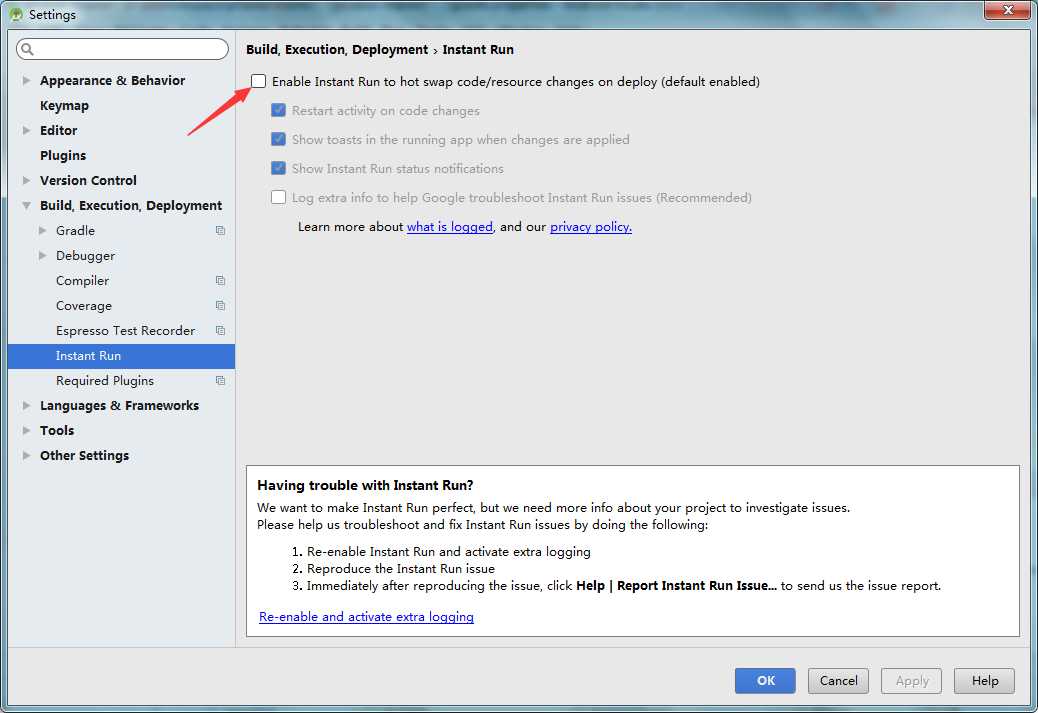Select the Instant Run tree item

[121, 356]
